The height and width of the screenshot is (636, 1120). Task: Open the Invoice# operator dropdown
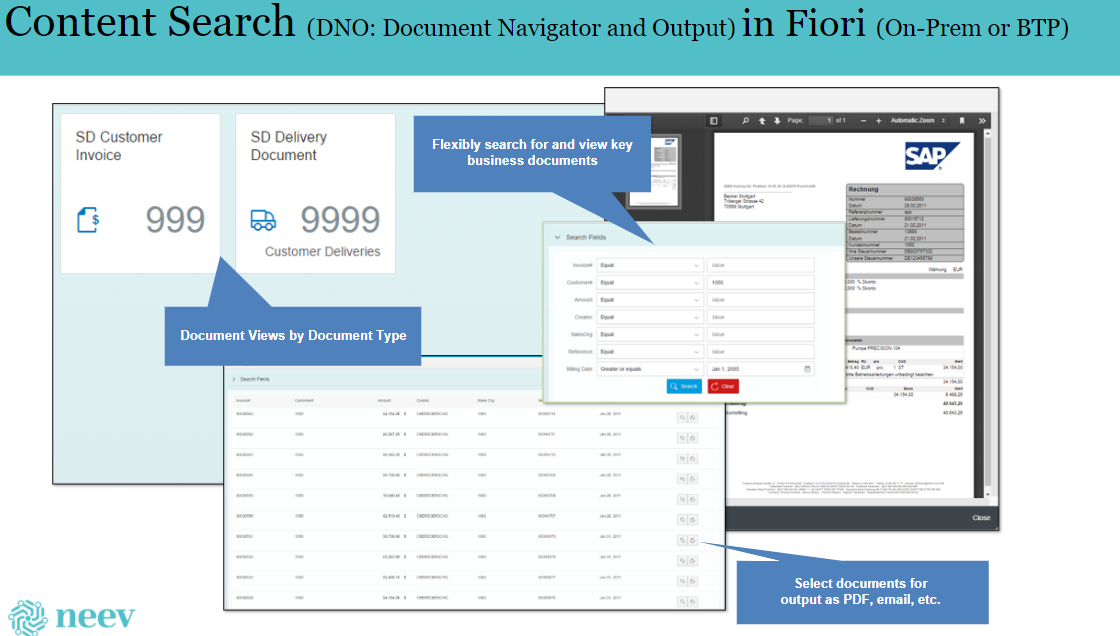[x=649, y=265]
